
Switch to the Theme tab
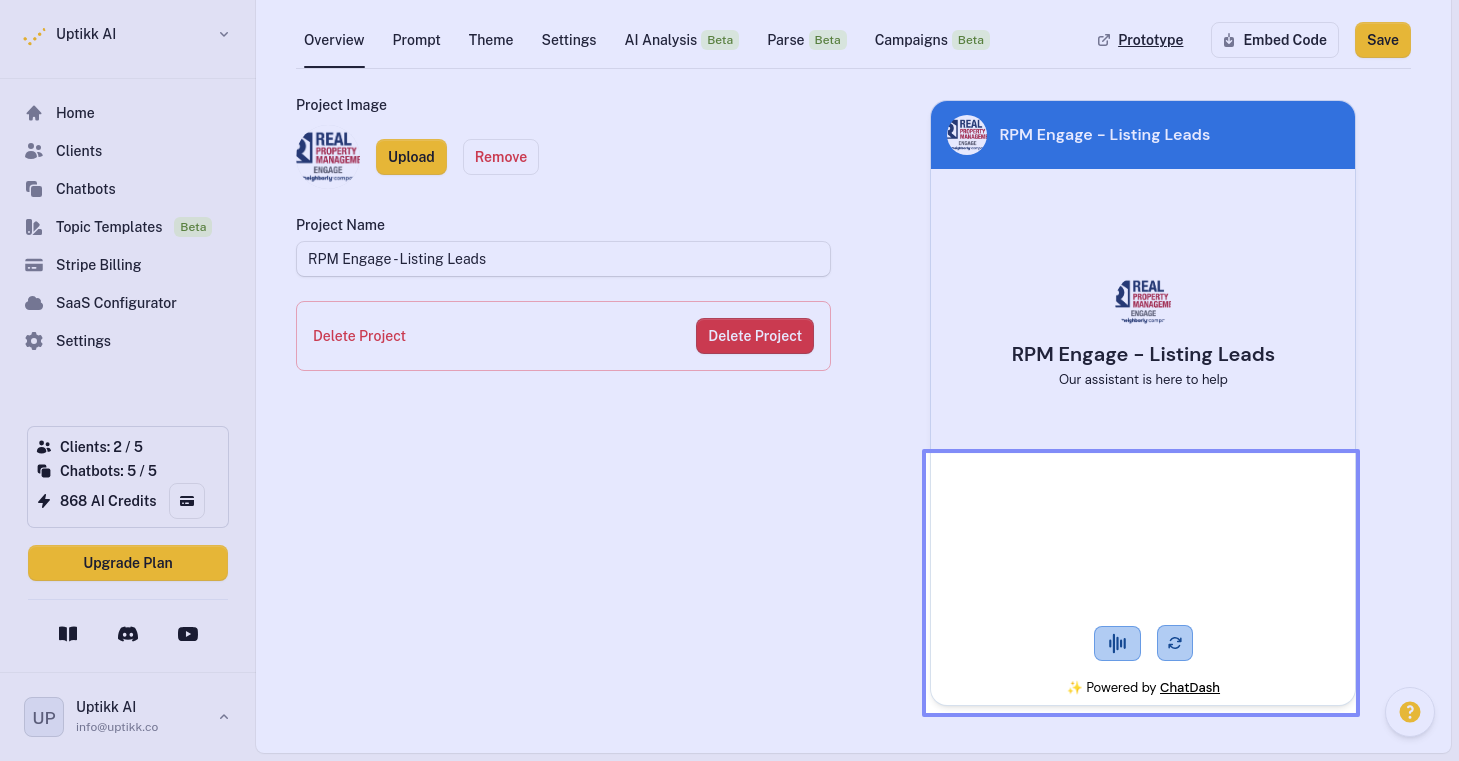[x=491, y=40]
